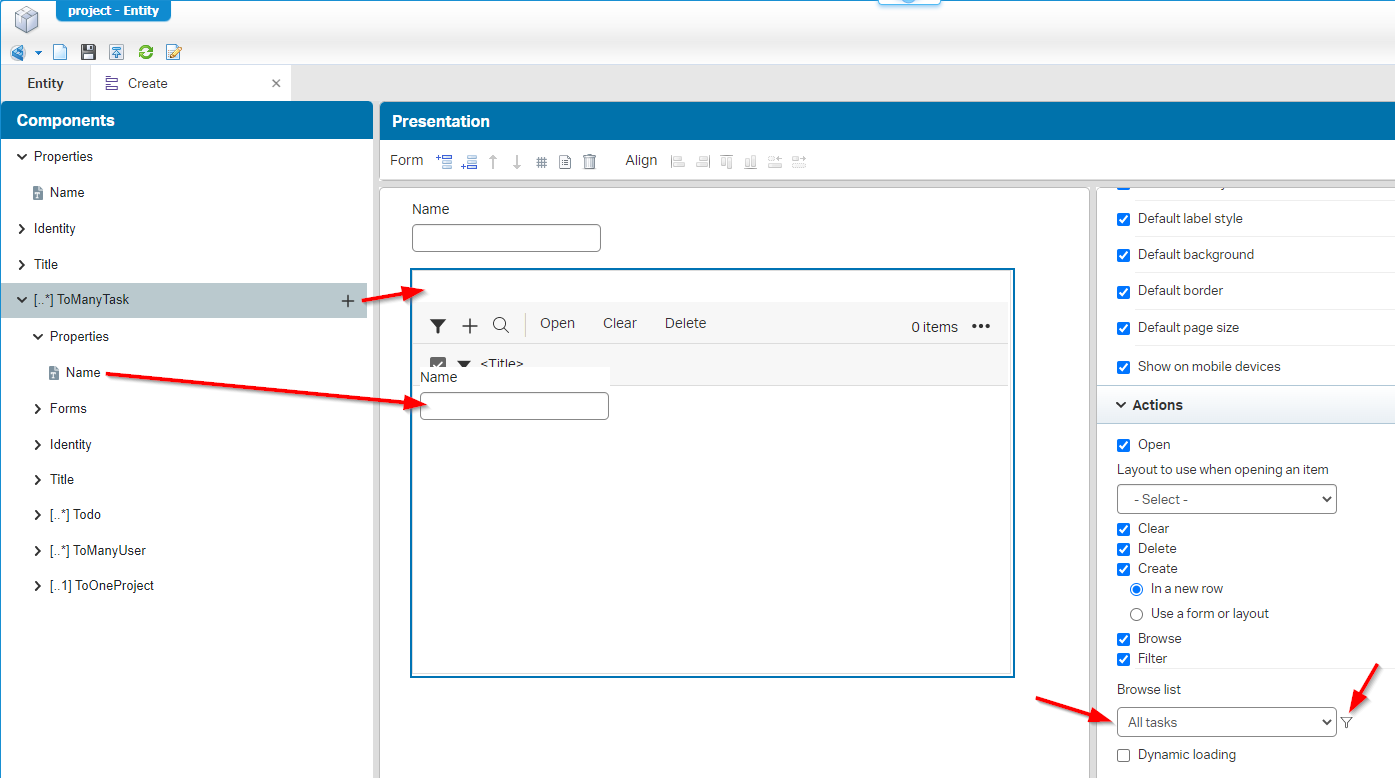Close the Create tab
Image resolution: width=1395 pixels, height=778 pixels.
click(275, 83)
